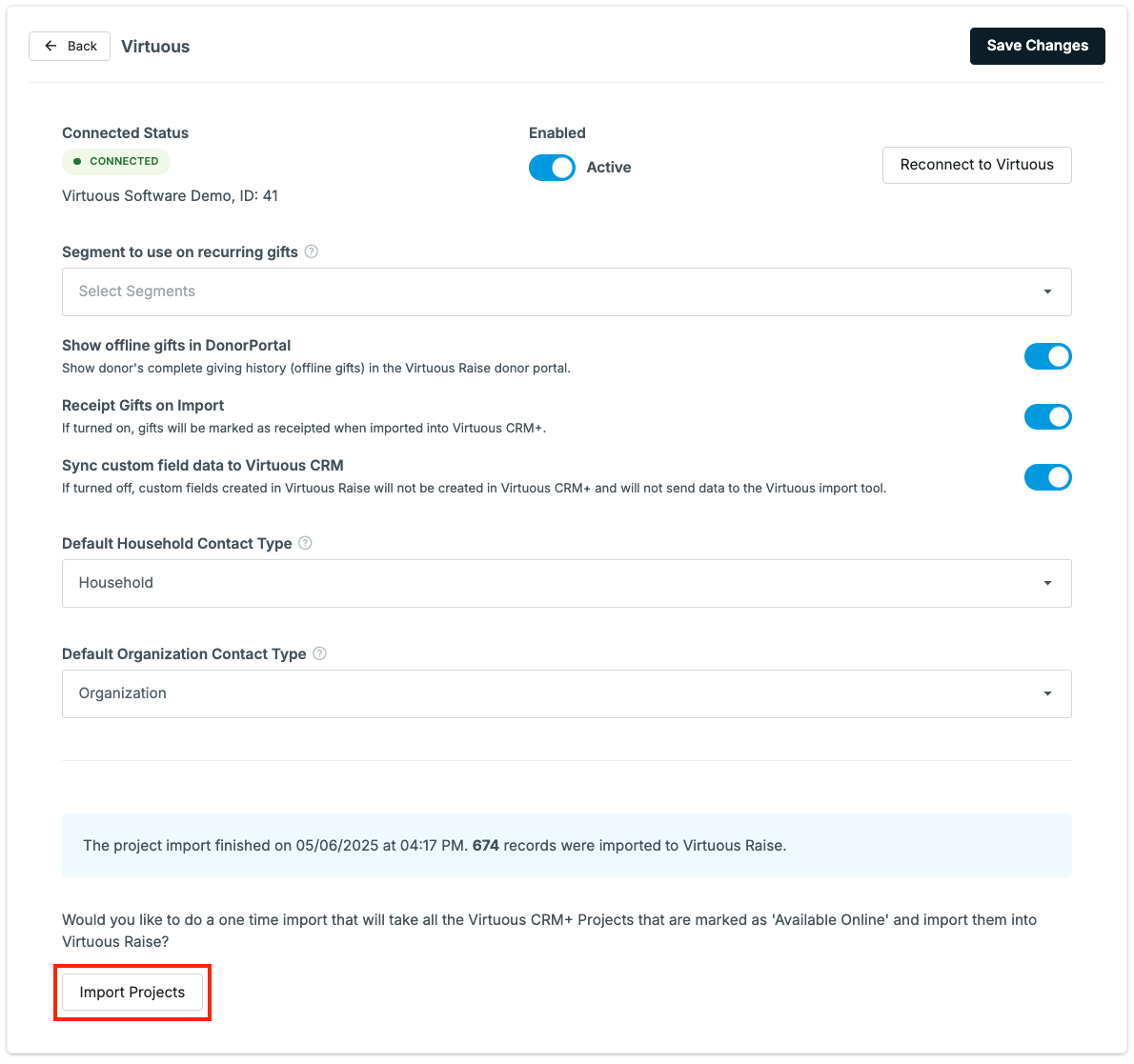This screenshot has height=1064, width=1134.
Task: Click help icon next to Default Organization Contact Type
Action: pyautogui.click(x=319, y=653)
